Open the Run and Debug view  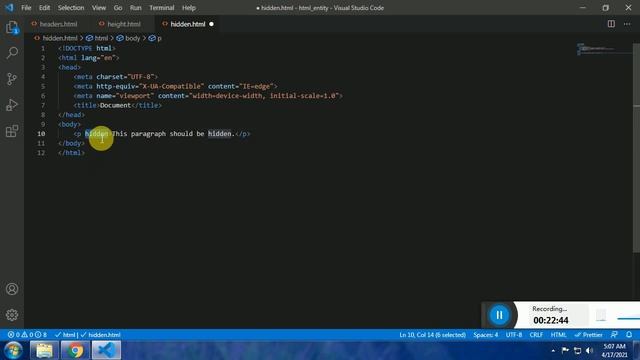click(x=12, y=105)
